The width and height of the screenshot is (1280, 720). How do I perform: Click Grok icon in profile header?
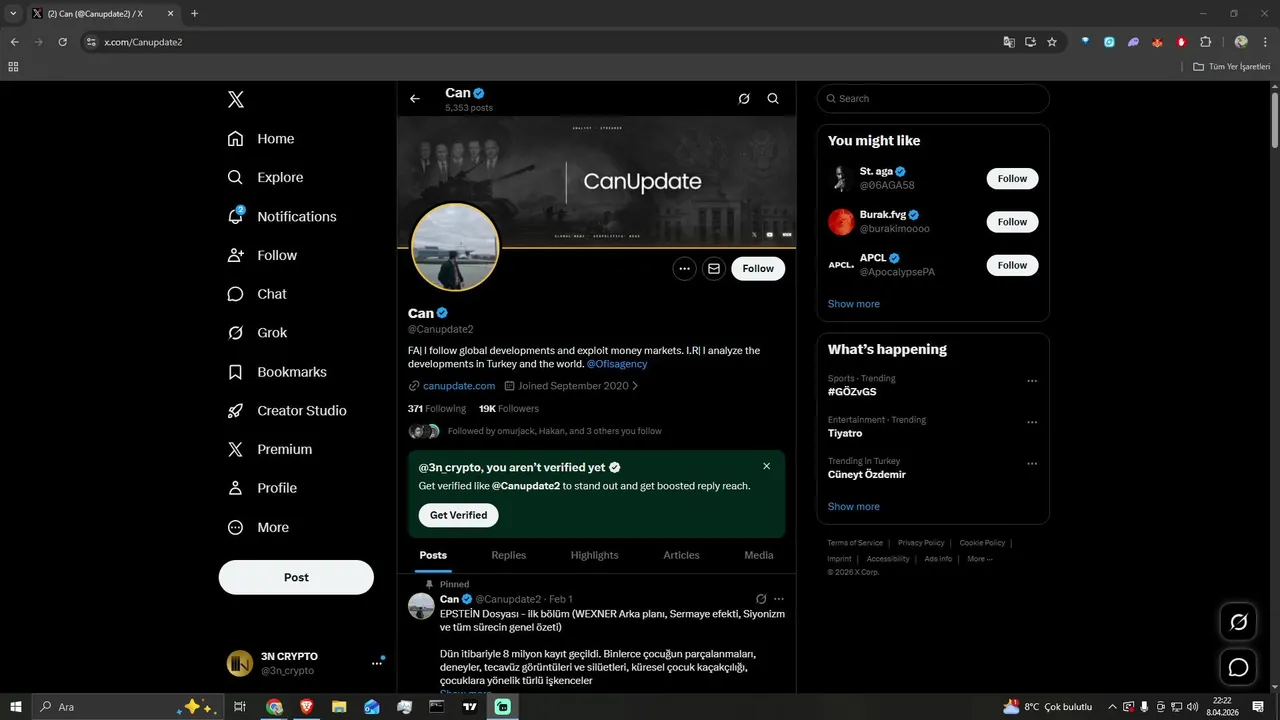tap(744, 99)
